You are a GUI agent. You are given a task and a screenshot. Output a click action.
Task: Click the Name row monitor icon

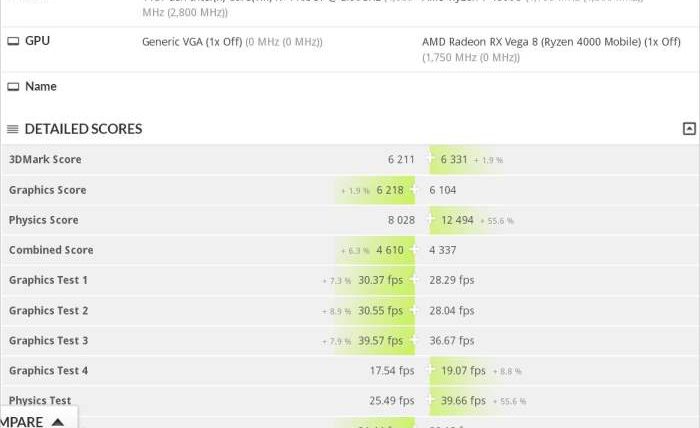13,87
